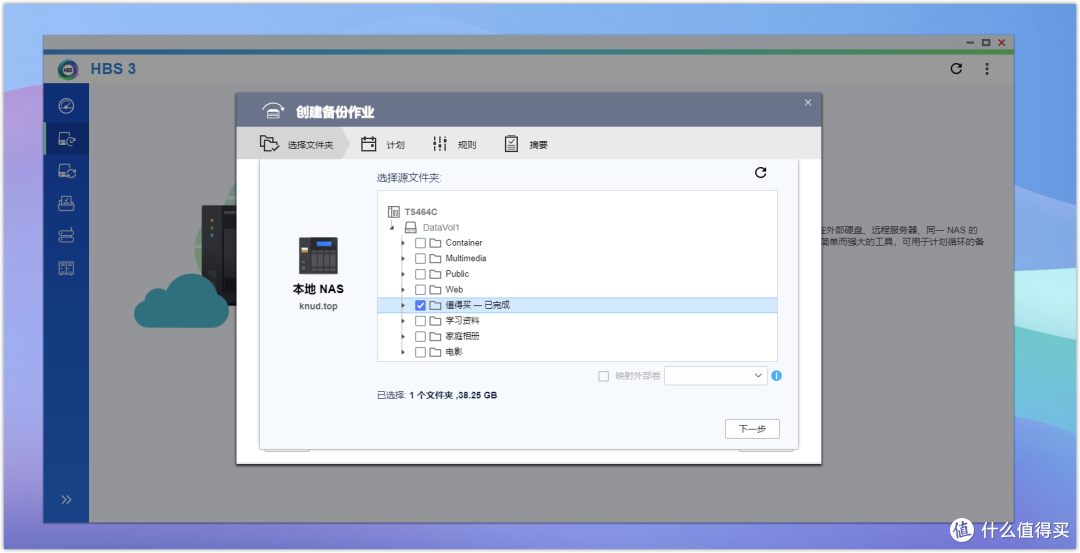Screen dimensions: 1080x553
Task: Select the 电影 folder name
Action: pyautogui.click(x=454, y=352)
